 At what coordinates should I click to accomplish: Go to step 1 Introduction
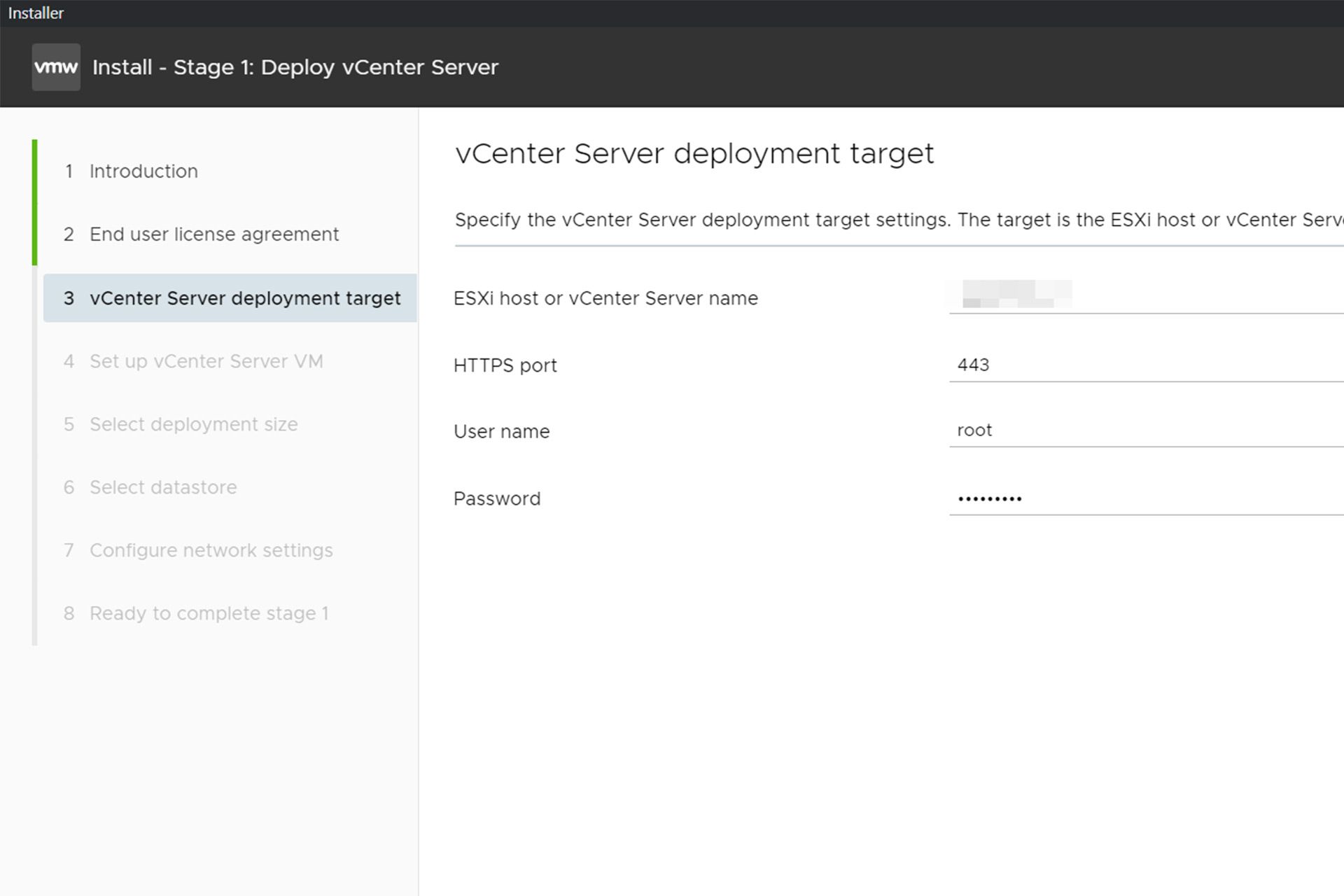[131, 171]
